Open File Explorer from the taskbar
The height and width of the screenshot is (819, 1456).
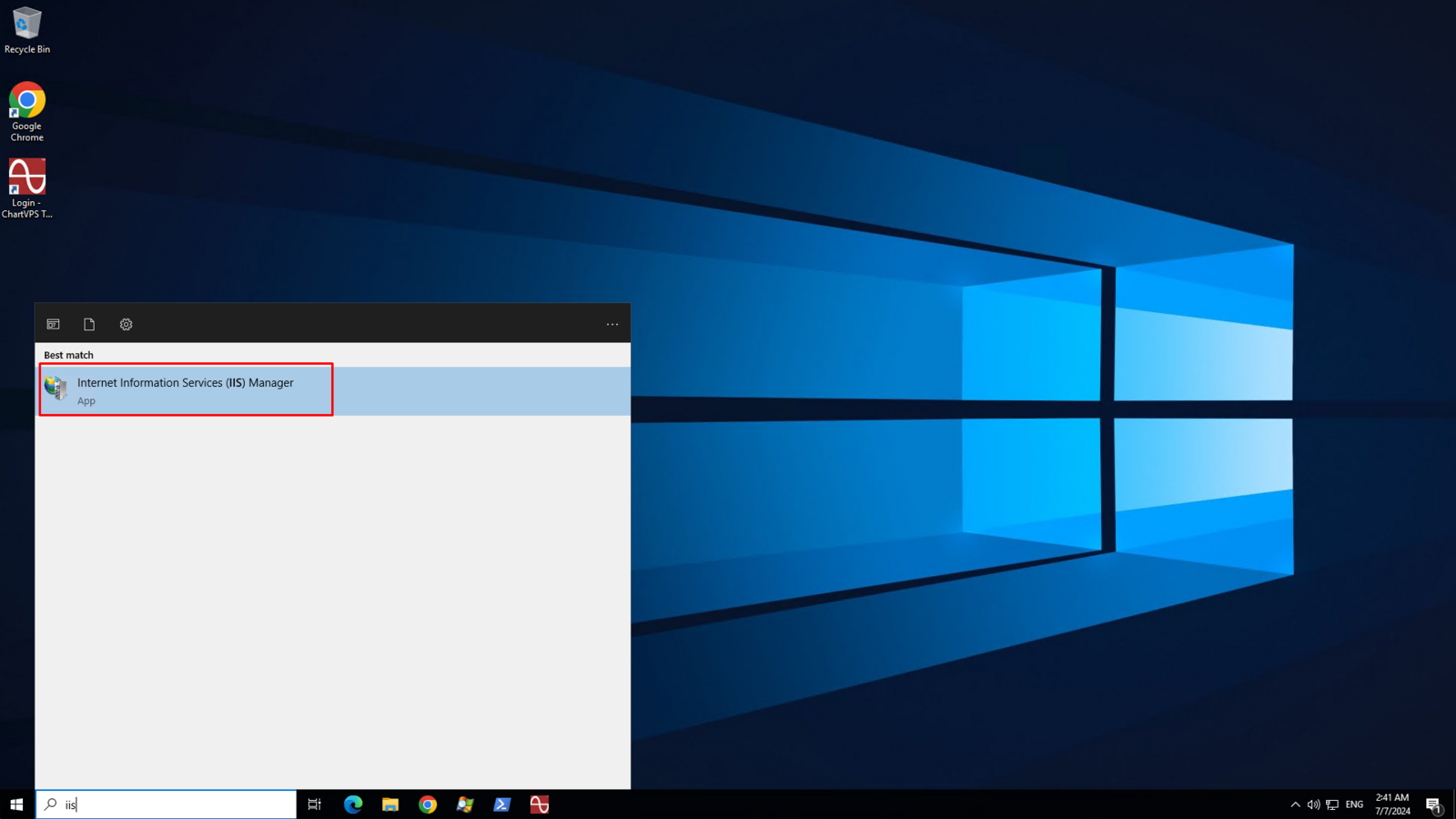tap(390, 804)
